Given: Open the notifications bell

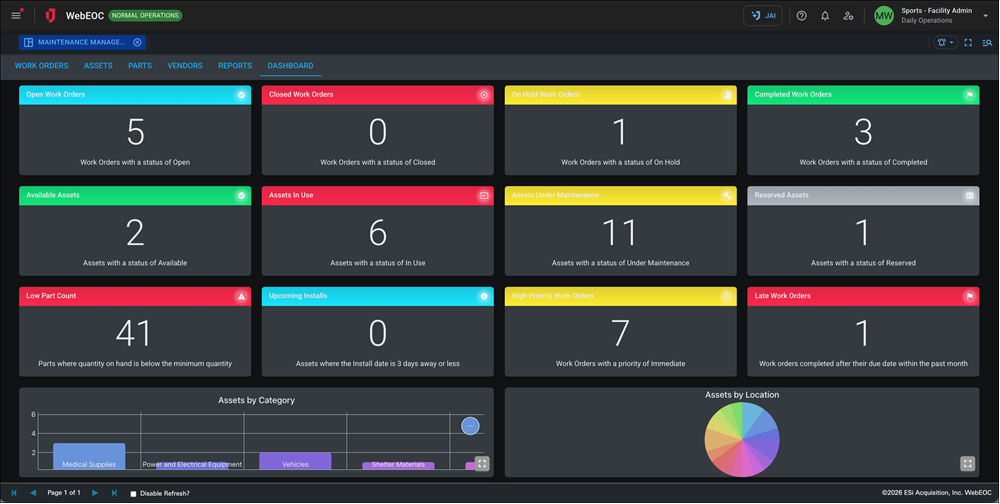Looking at the screenshot, I should pos(825,16).
